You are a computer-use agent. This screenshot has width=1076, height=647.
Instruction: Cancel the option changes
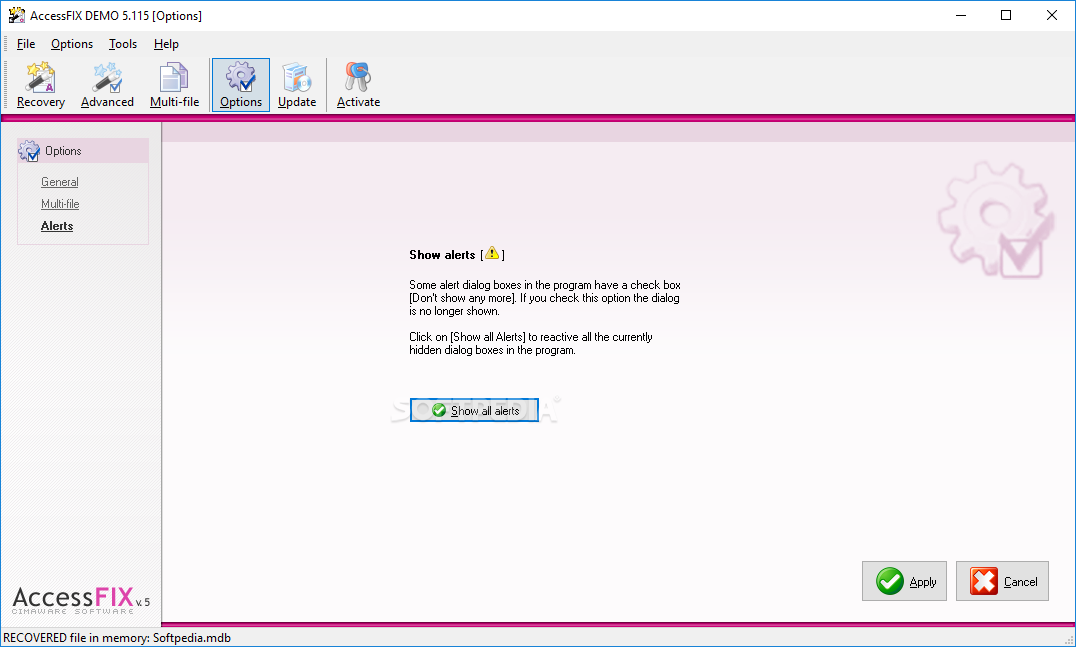pyautogui.click(x=1003, y=581)
